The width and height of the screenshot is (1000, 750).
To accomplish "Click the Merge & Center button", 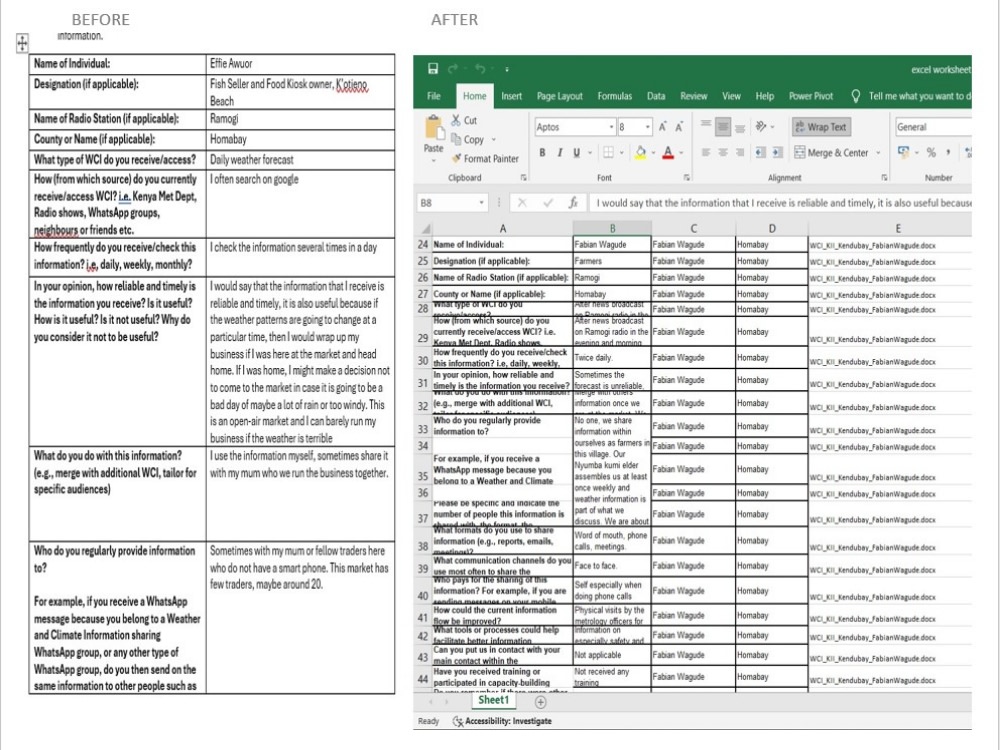I will (x=831, y=152).
